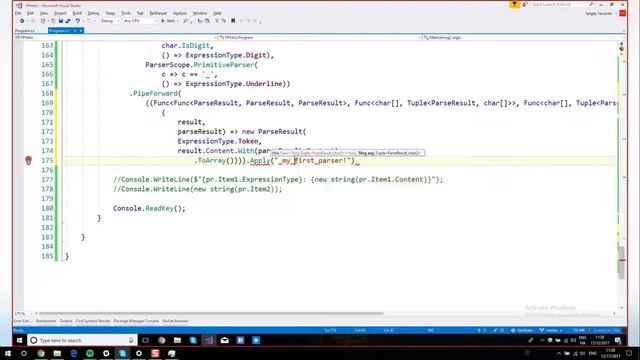Open the Main(string[] args) member dropdown

click(524, 37)
